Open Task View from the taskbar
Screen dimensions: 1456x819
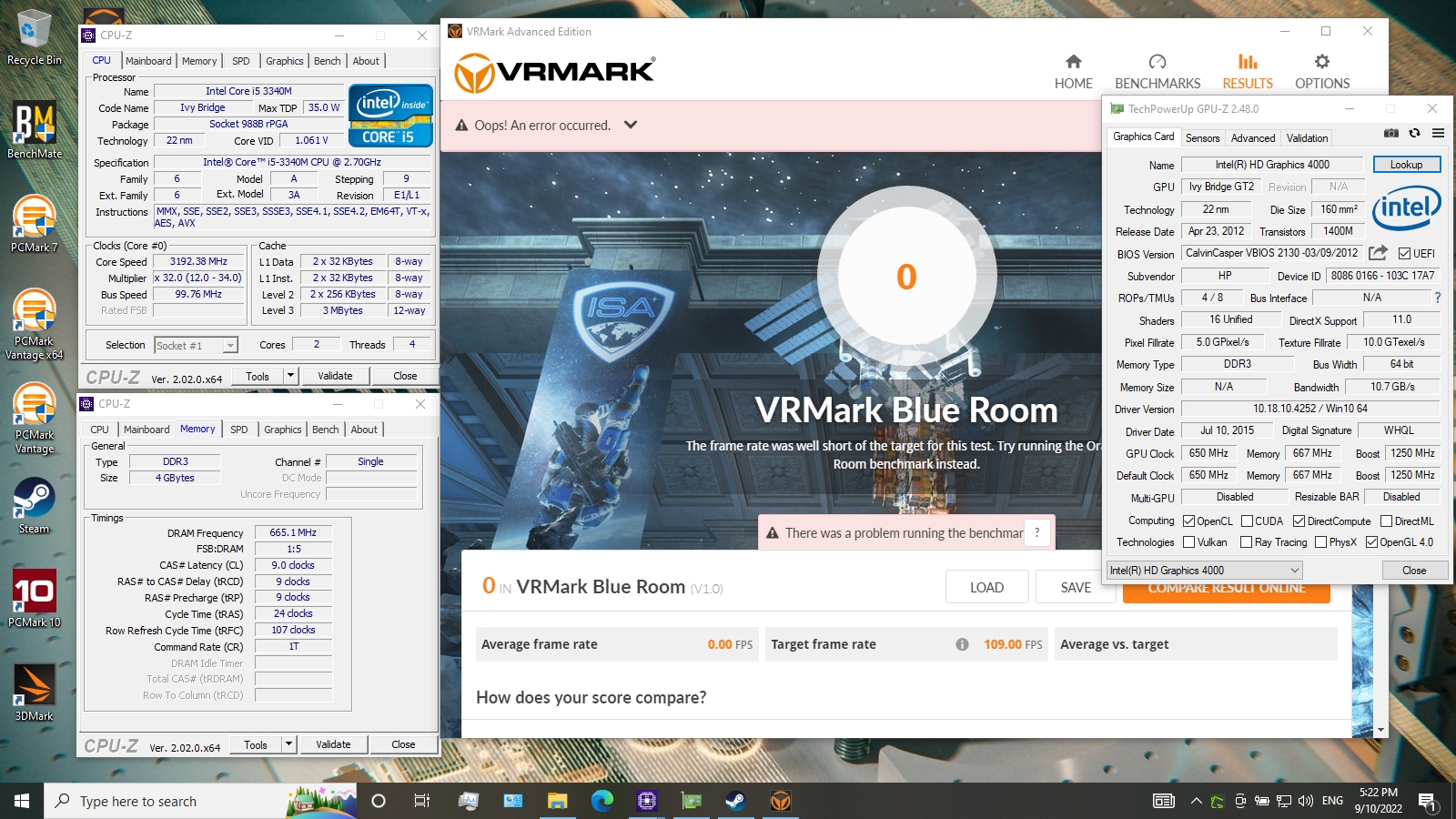pyautogui.click(x=422, y=801)
